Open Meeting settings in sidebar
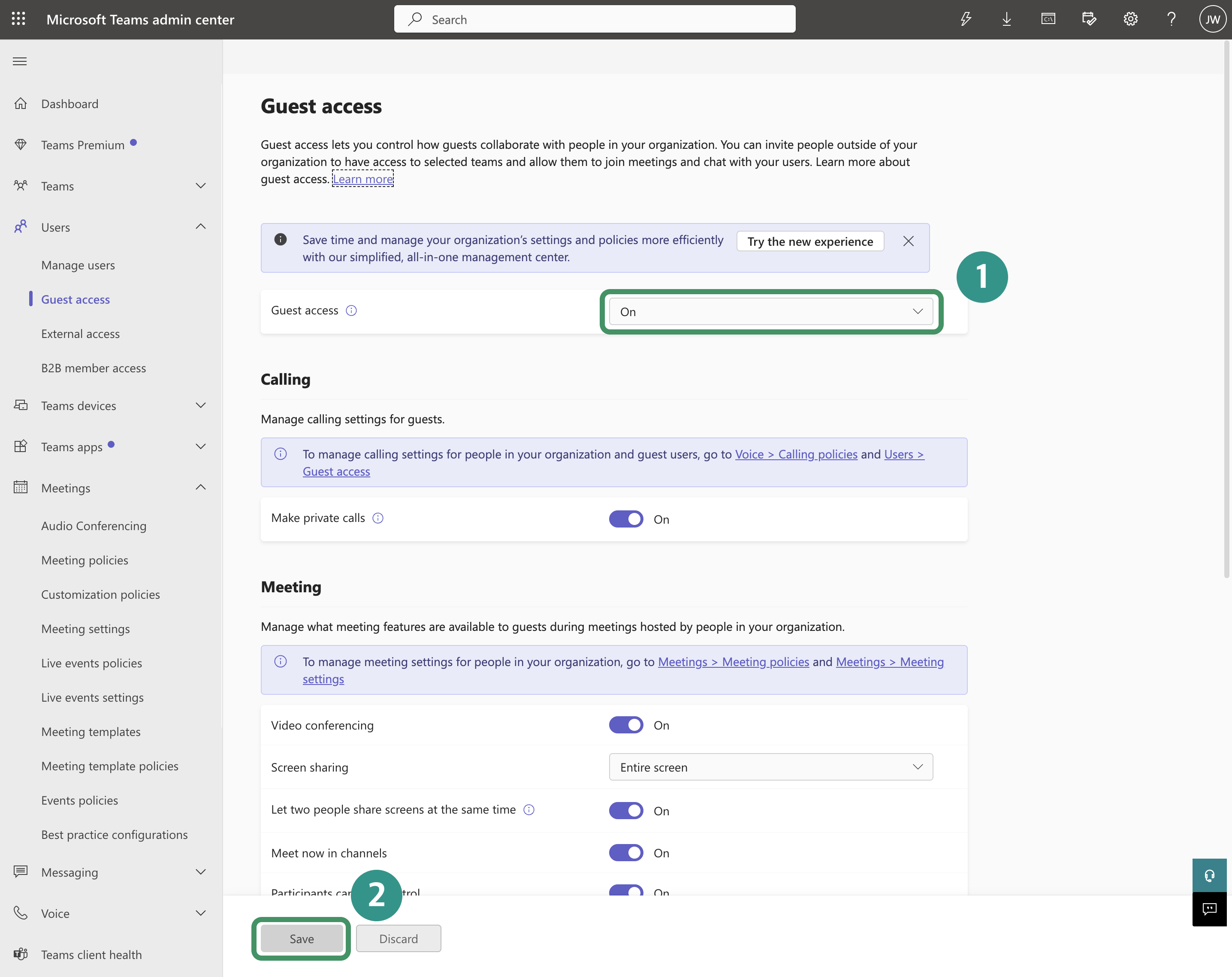This screenshot has width=1232, height=977. 85,628
